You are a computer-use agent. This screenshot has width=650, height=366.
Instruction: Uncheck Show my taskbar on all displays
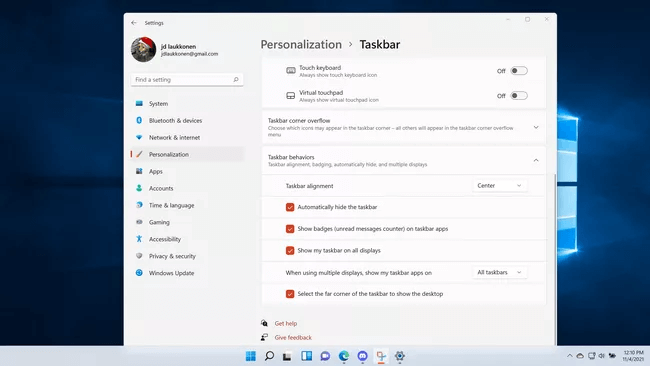[x=290, y=250]
